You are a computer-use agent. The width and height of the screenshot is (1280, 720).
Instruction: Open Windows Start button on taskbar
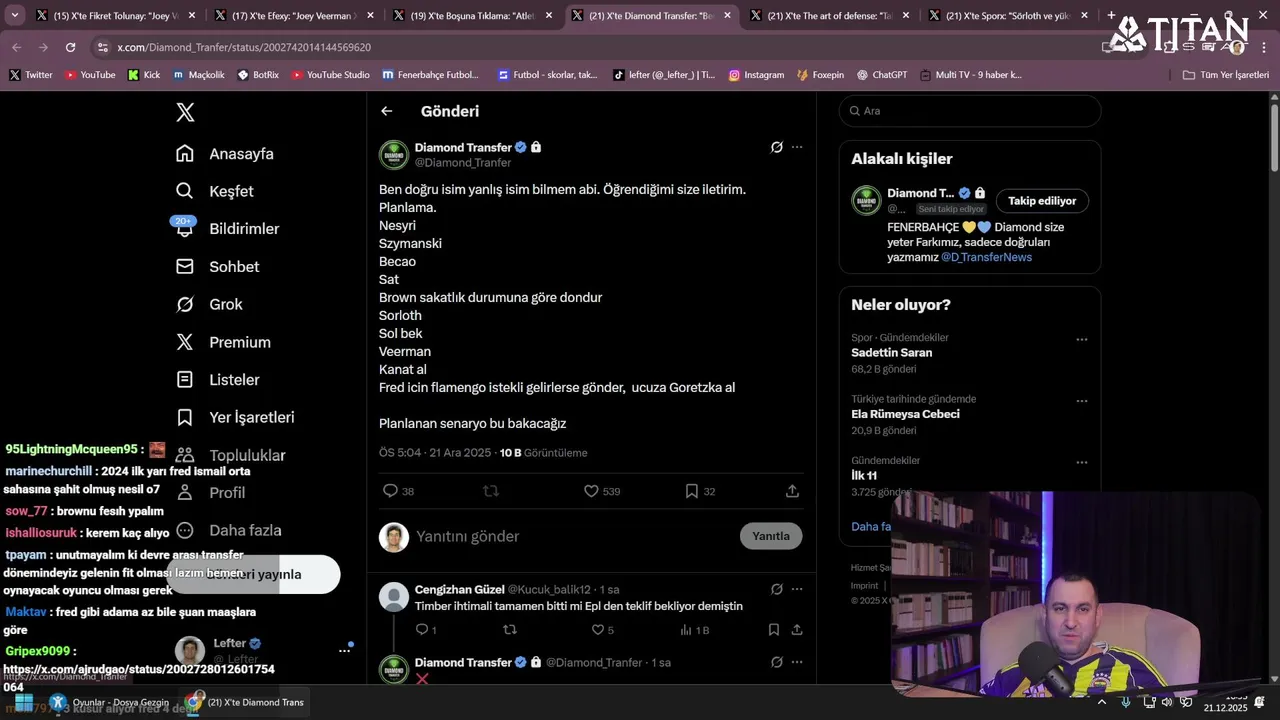24,702
